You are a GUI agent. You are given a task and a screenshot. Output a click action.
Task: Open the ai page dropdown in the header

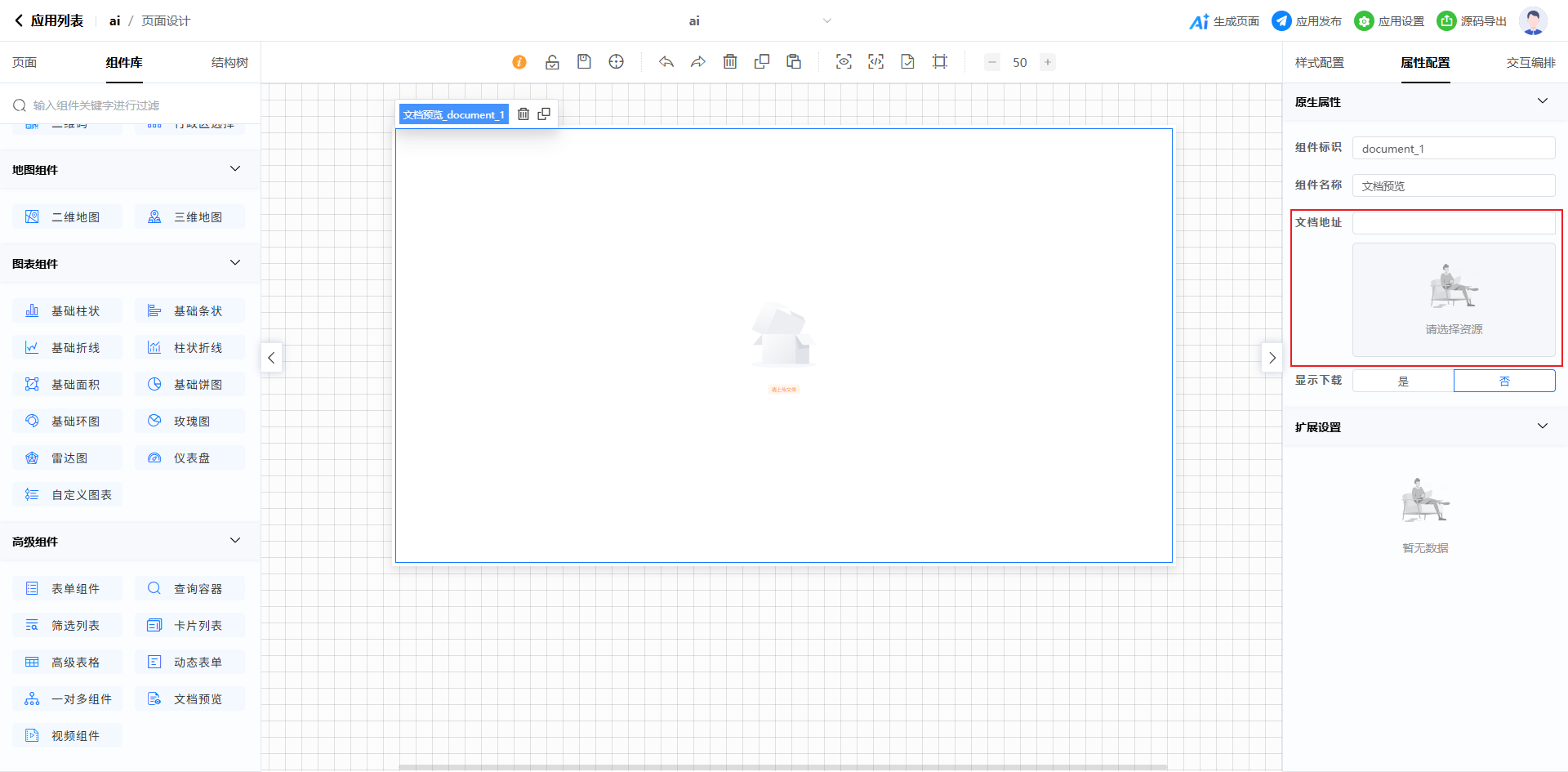pos(826,21)
